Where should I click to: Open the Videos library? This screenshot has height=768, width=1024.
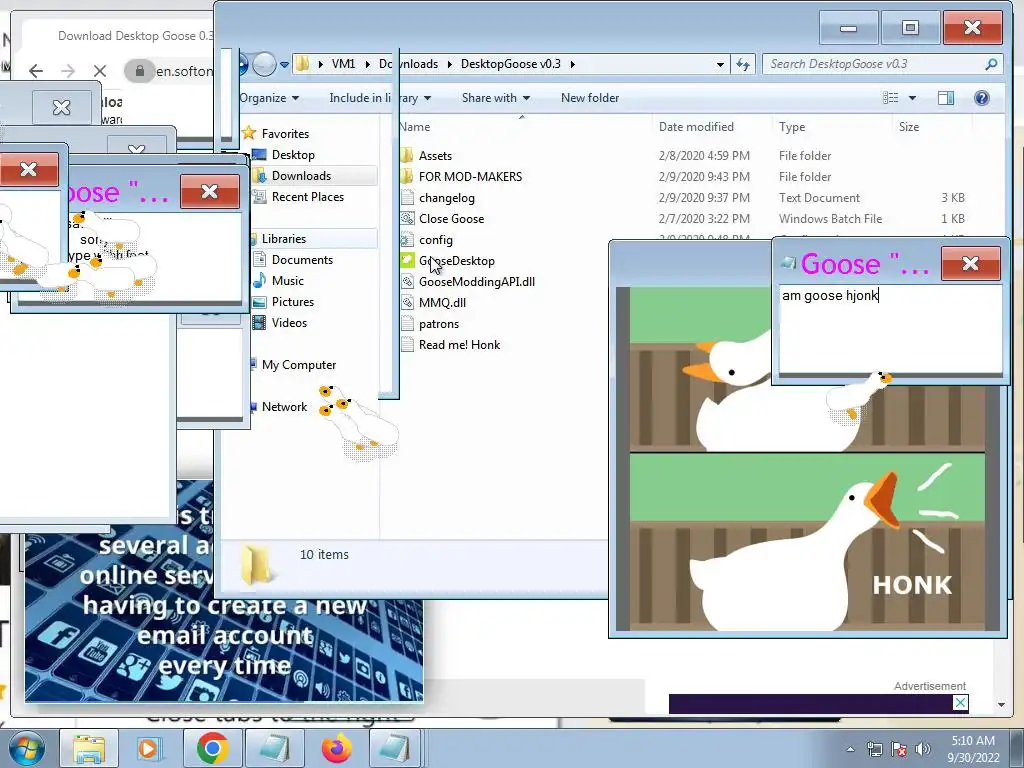click(x=289, y=323)
